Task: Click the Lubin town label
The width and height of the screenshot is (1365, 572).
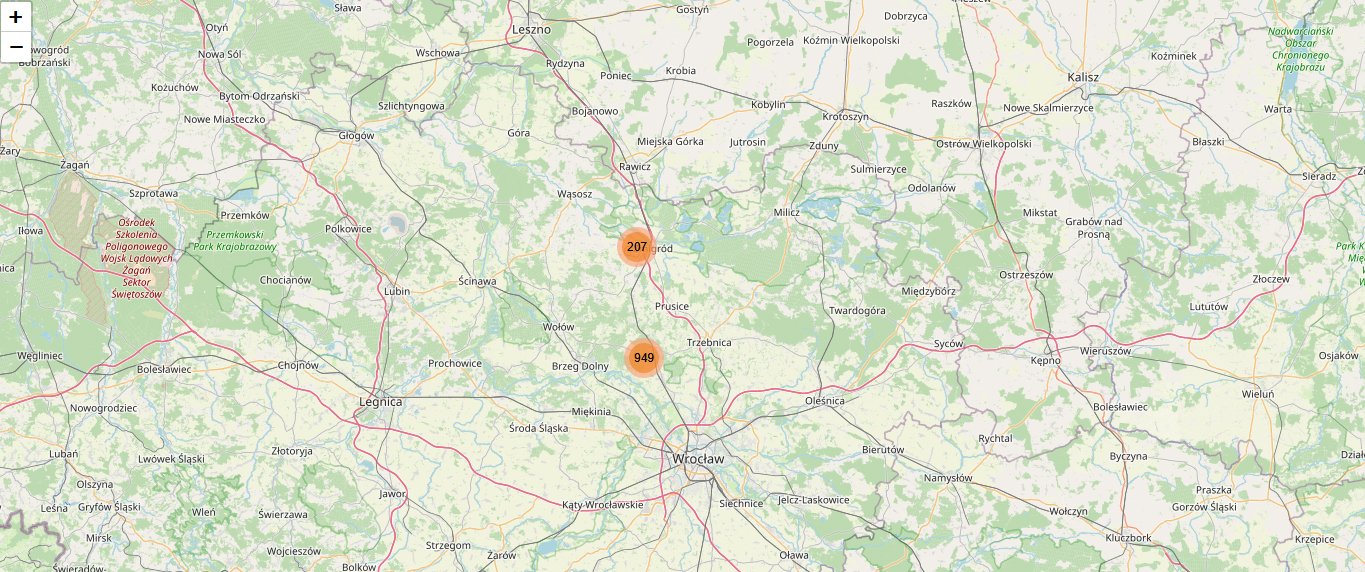Action: pyautogui.click(x=397, y=291)
